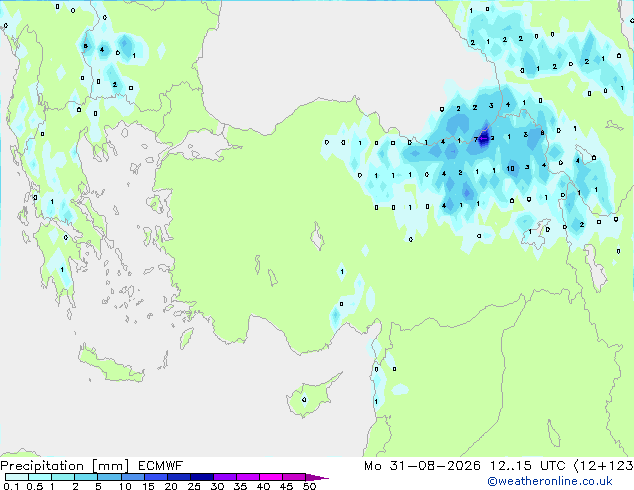Click the '0.1' legend scale label
Viewport: 634px width, 490px height.
tap(11, 486)
